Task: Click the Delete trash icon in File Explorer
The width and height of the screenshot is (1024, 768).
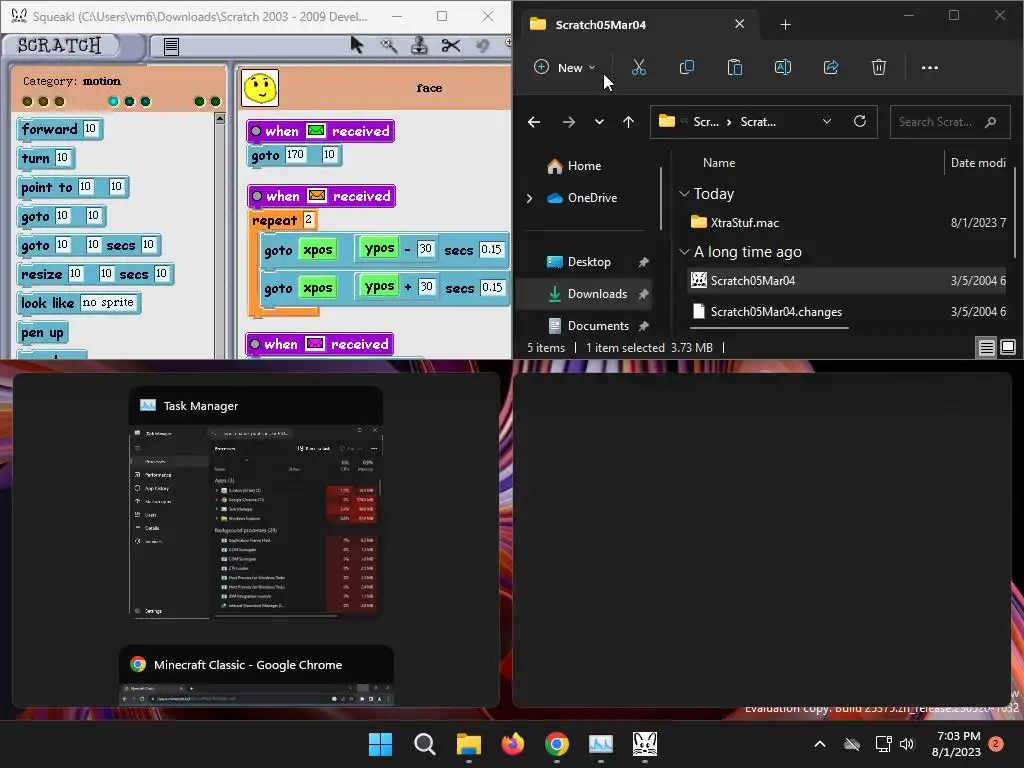Action: coord(879,67)
